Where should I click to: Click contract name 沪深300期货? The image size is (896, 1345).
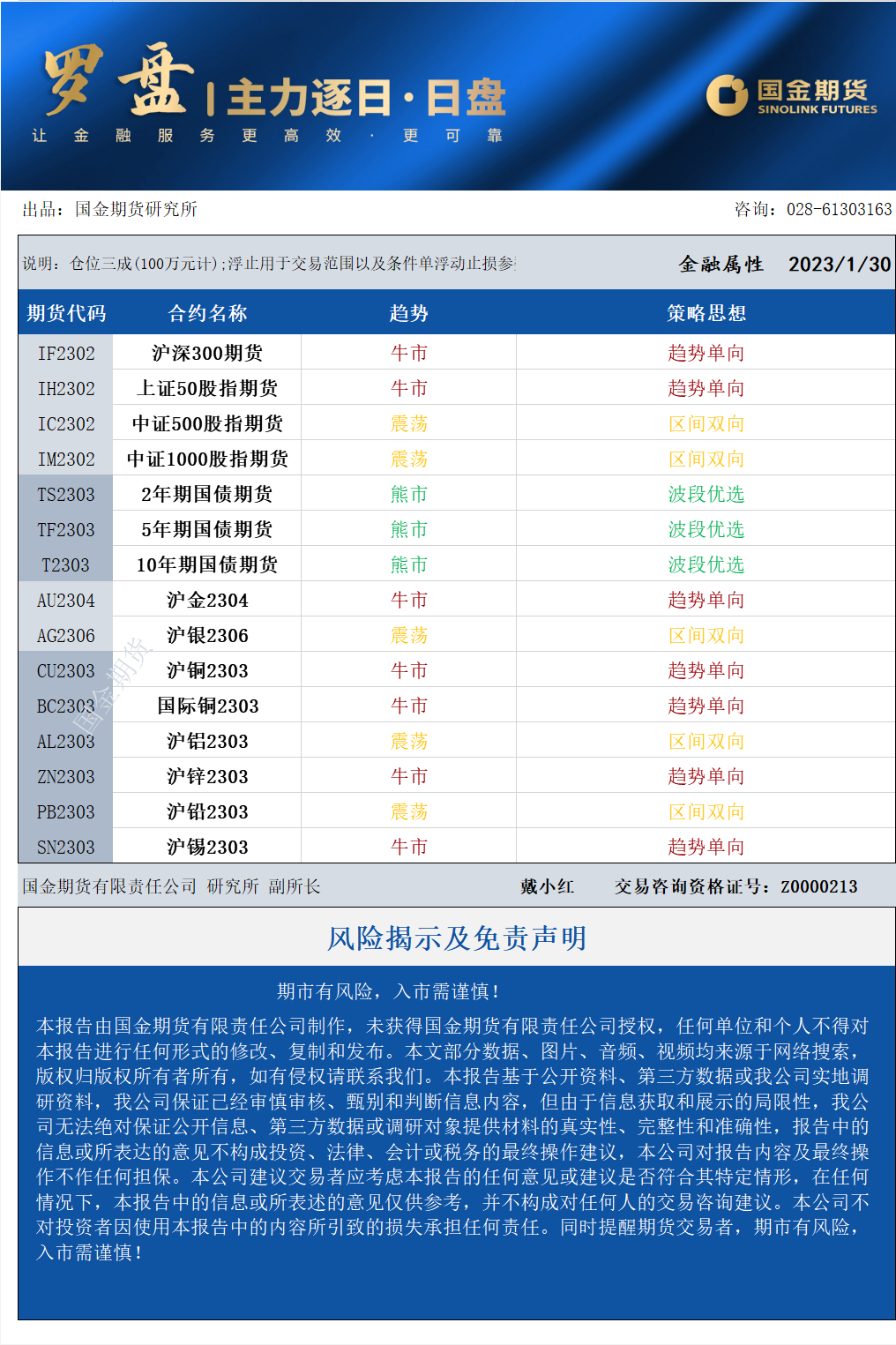click(207, 353)
